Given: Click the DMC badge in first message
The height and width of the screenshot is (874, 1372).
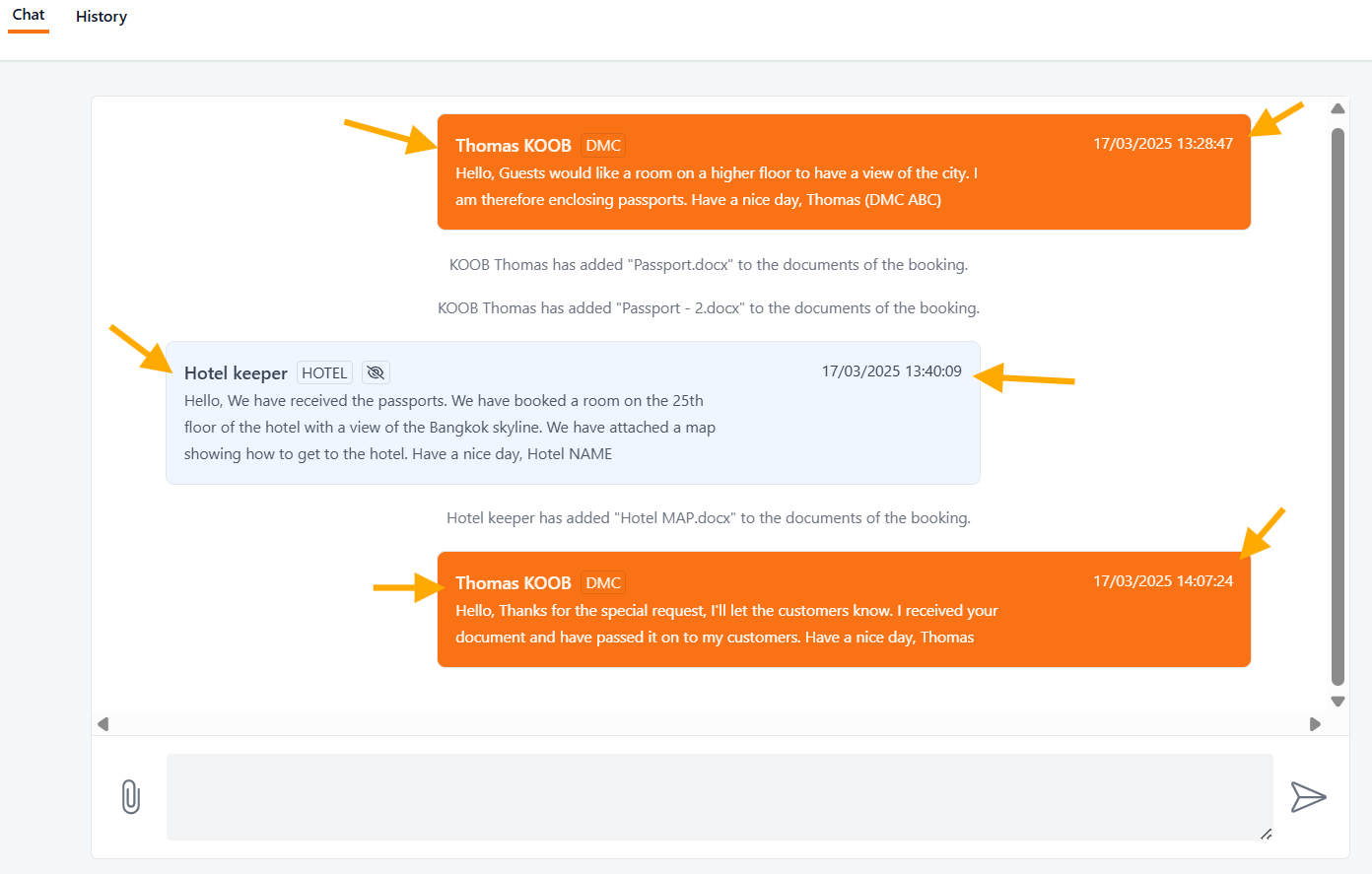Looking at the screenshot, I should pyautogui.click(x=603, y=146).
